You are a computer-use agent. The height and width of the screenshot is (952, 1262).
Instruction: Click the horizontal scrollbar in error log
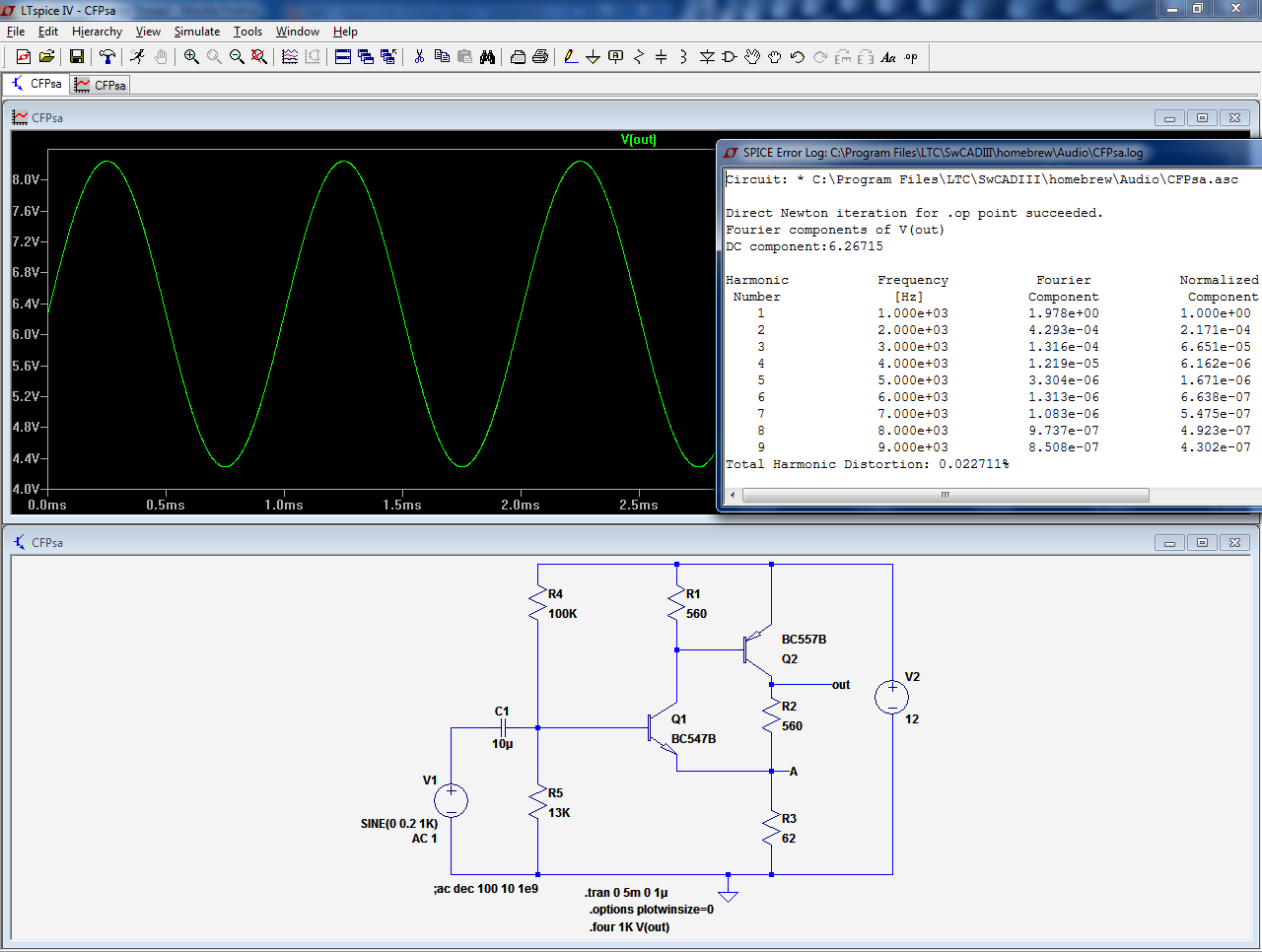coord(945,495)
